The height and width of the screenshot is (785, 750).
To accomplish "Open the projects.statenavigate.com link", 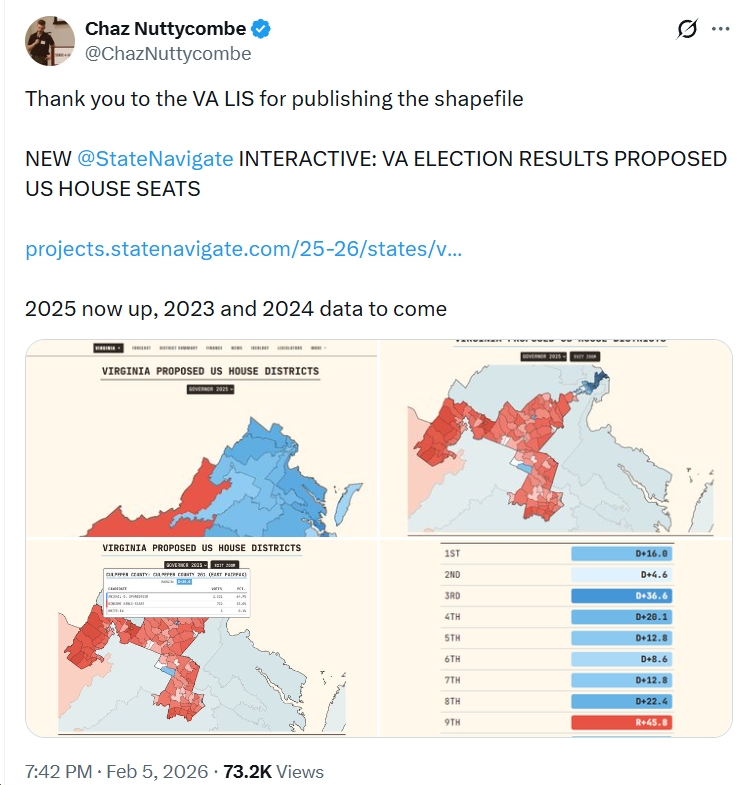I will [243, 249].
